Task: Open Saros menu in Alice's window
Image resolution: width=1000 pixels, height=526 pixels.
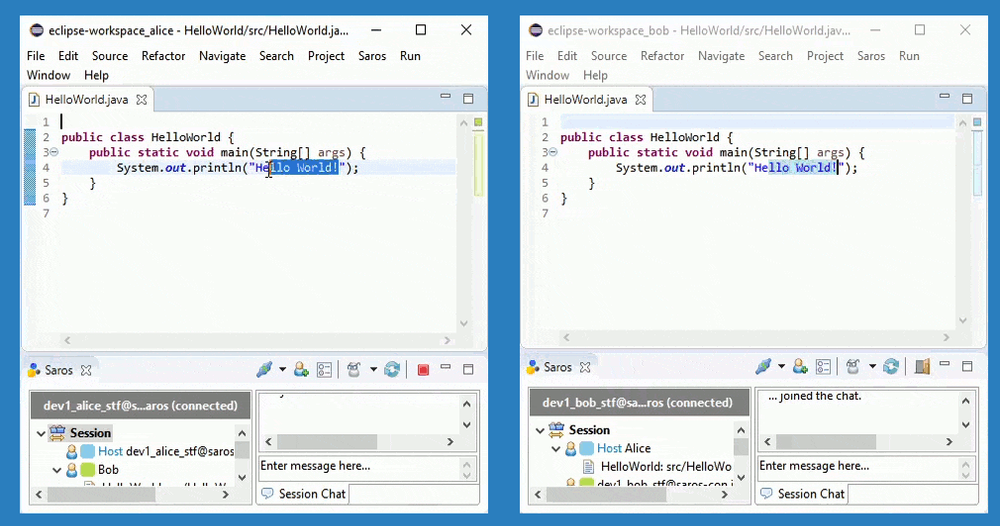Action: point(372,56)
